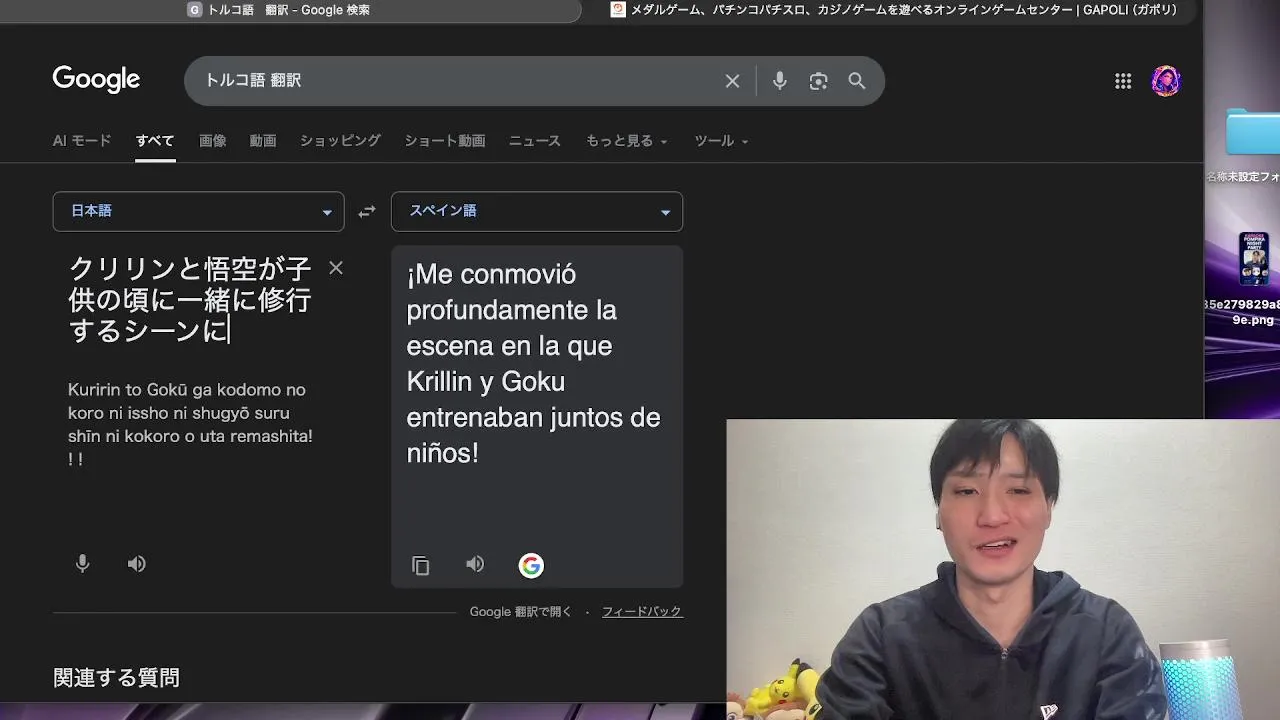Click into Japanese source text area
Image resolution: width=1280 pixels, height=720 pixels.
190,300
